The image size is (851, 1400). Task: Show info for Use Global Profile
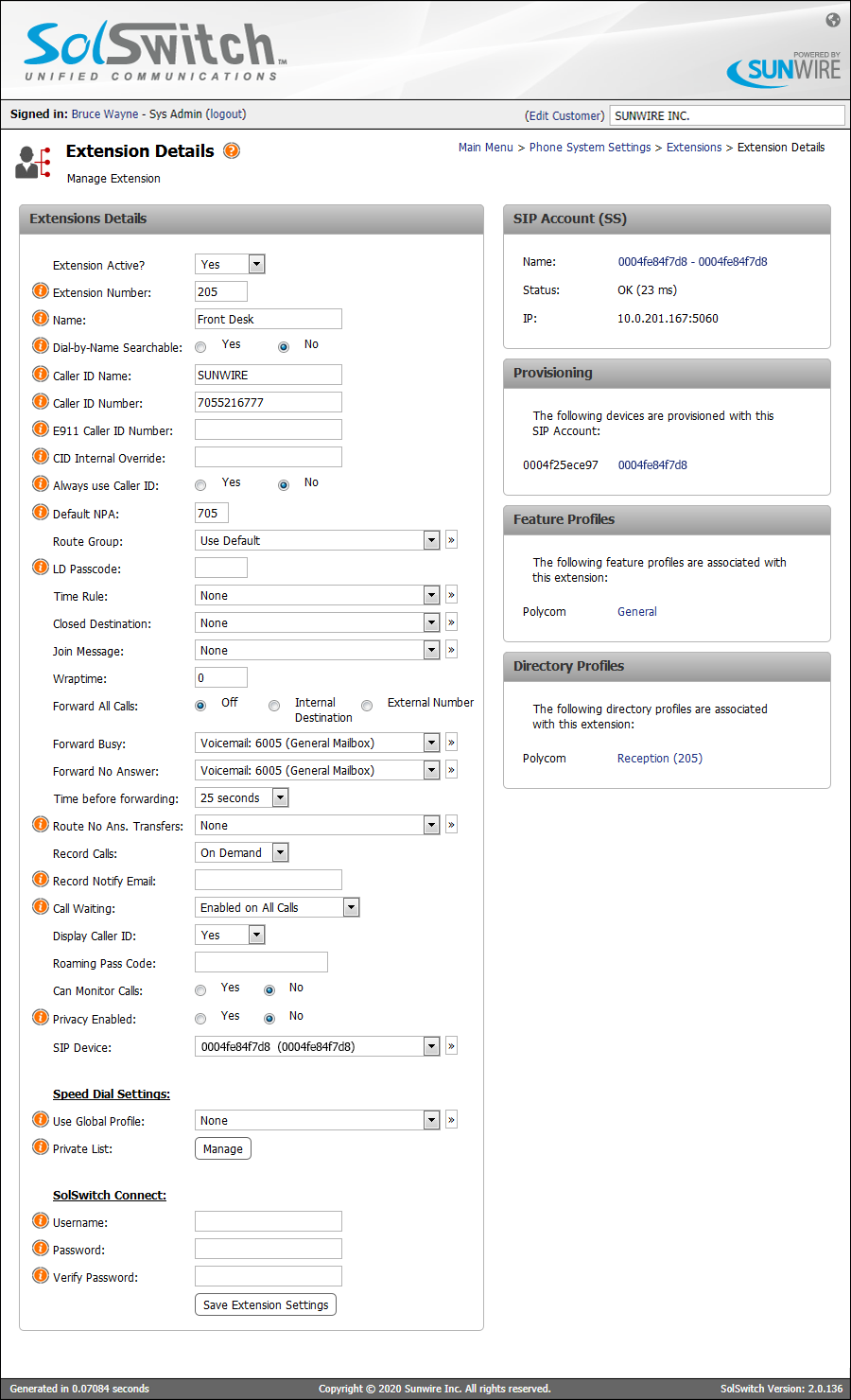pyautogui.click(x=41, y=1120)
